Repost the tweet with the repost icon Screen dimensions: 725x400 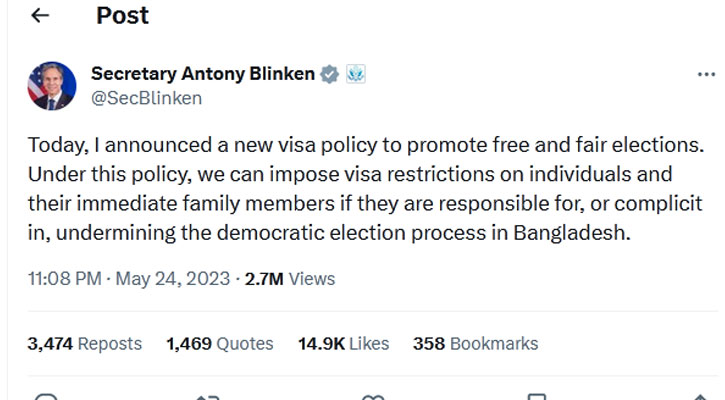coord(210,397)
